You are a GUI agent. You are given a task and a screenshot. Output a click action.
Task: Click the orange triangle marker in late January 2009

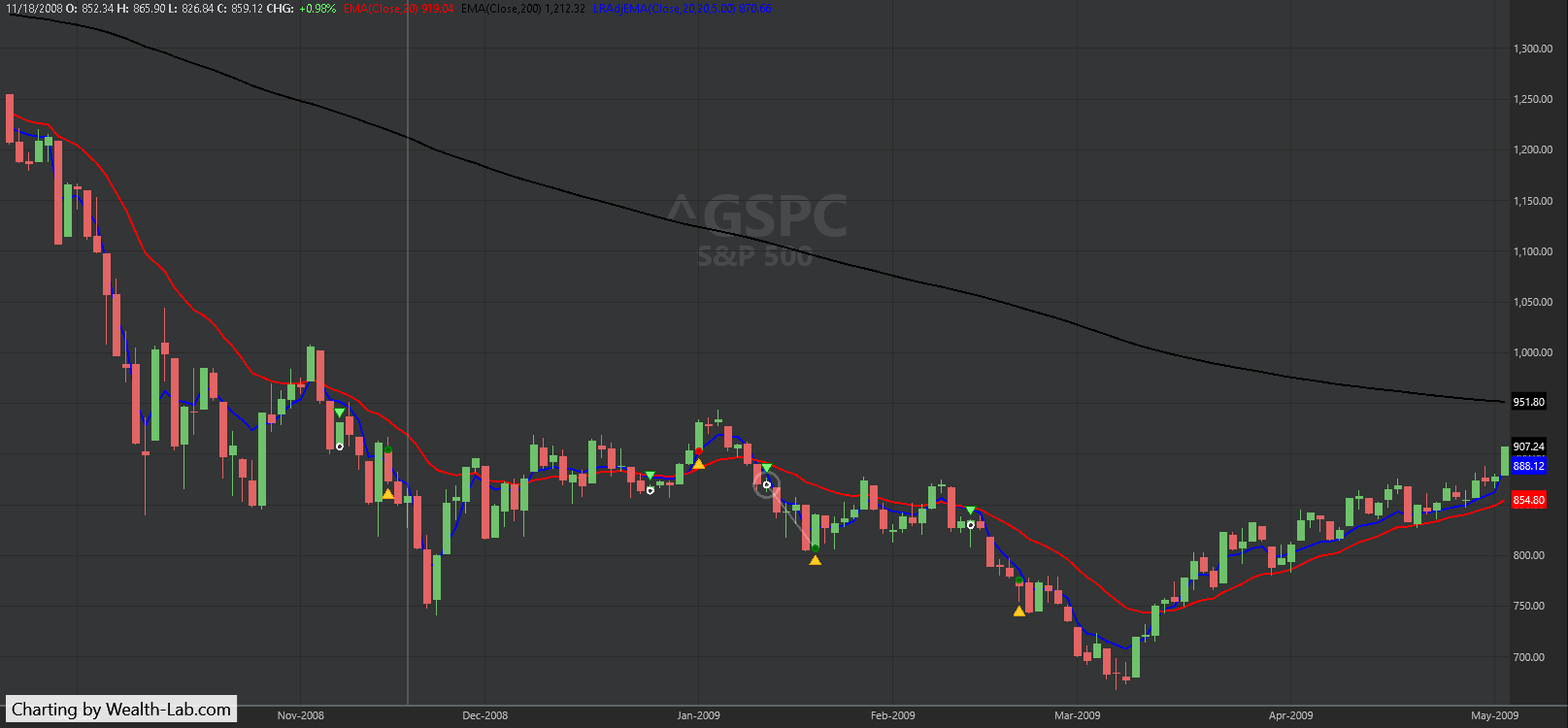[x=815, y=560]
